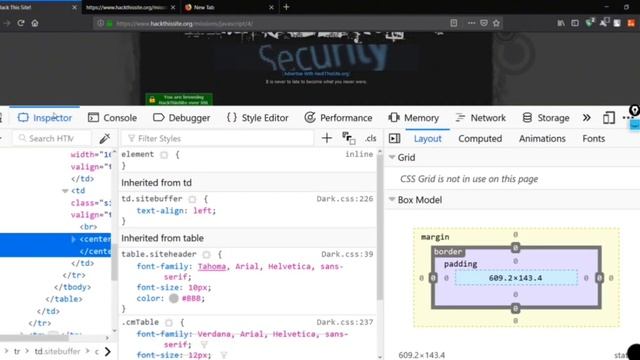Select the Fonts sidebar tab
This screenshot has width=640, height=360.
[593, 139]
